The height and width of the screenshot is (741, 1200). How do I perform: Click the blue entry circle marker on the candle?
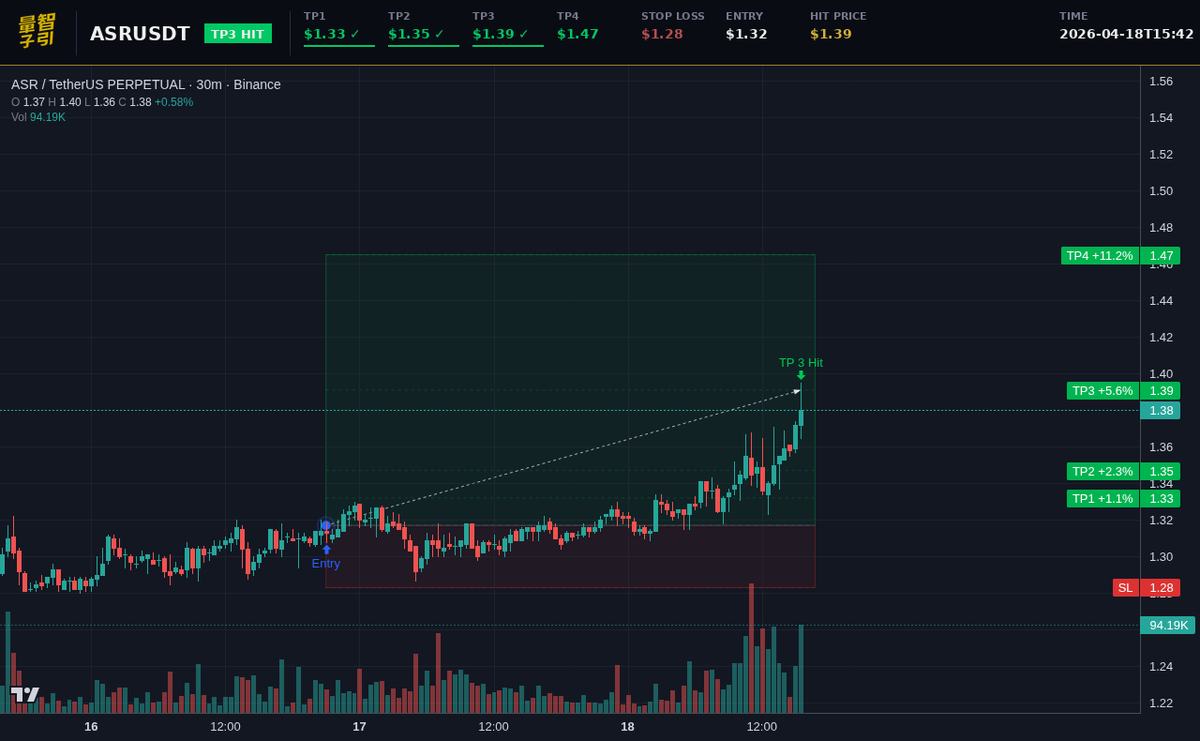[x=326, y=522]
